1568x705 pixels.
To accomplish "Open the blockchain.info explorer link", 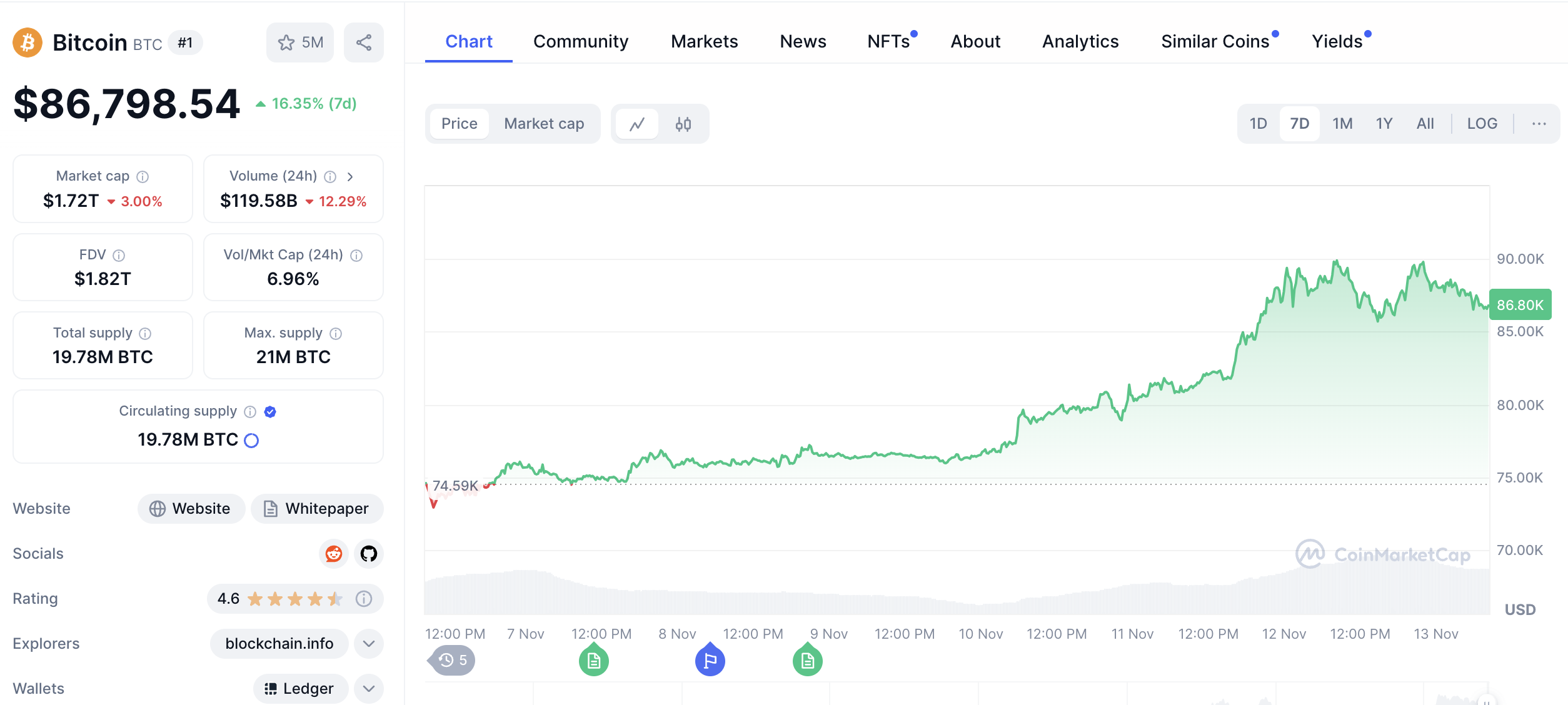I will [x=279, y=644].
